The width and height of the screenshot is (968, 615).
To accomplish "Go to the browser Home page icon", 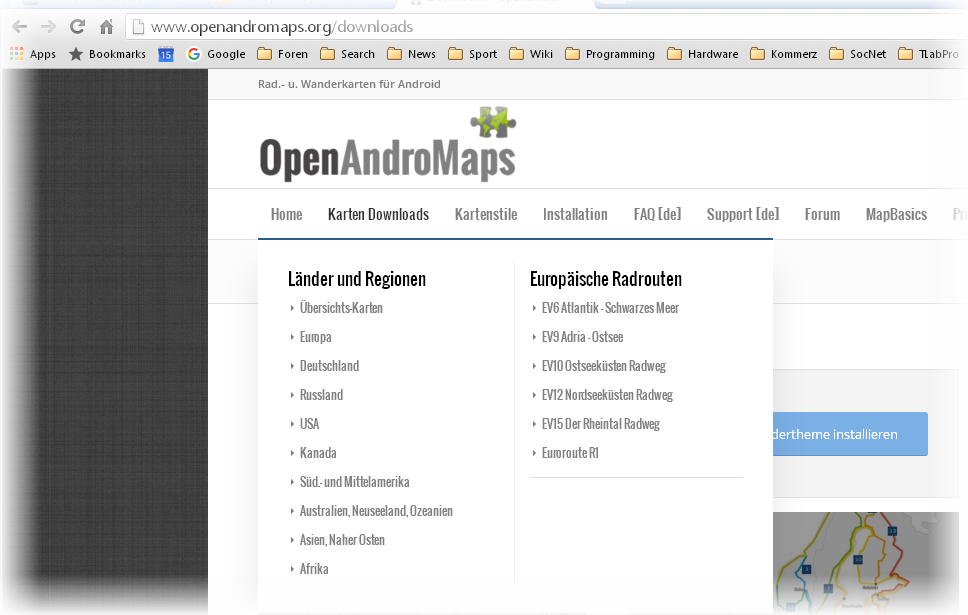I will [106, 27].
